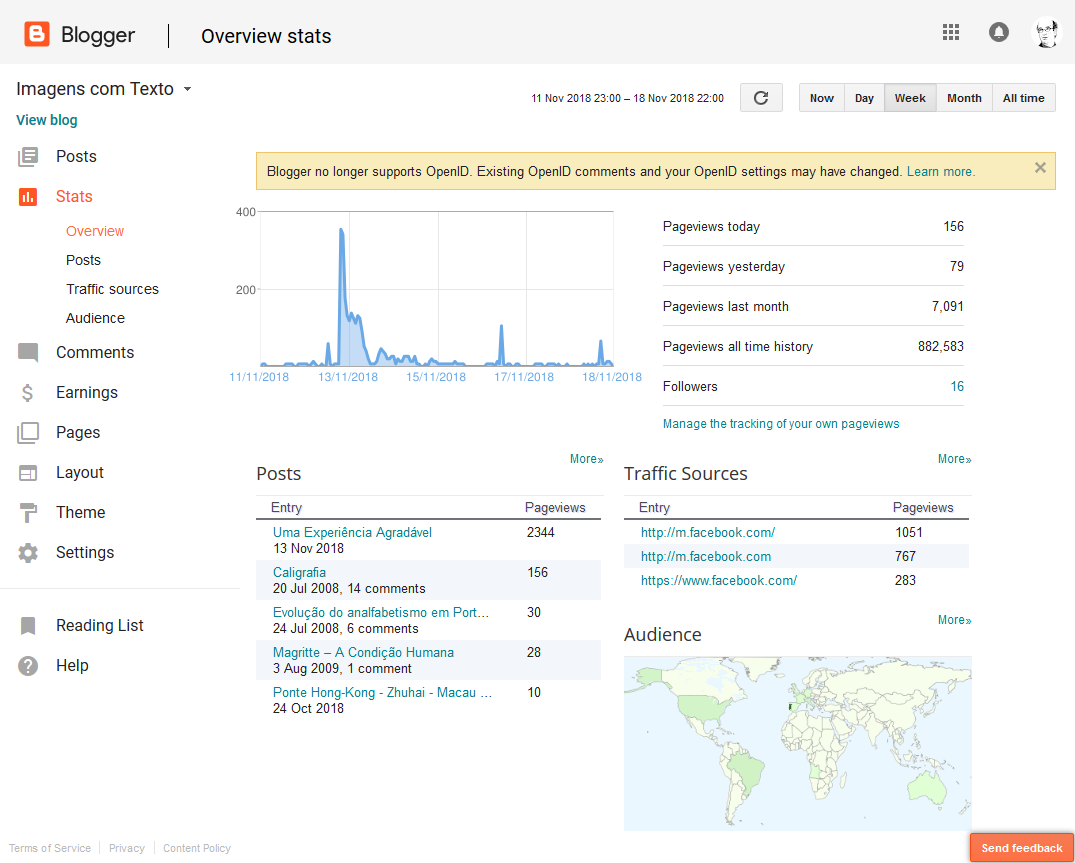Click the Theme paint roller icon
1075x863 pixels.
click(x=28, y=513)
